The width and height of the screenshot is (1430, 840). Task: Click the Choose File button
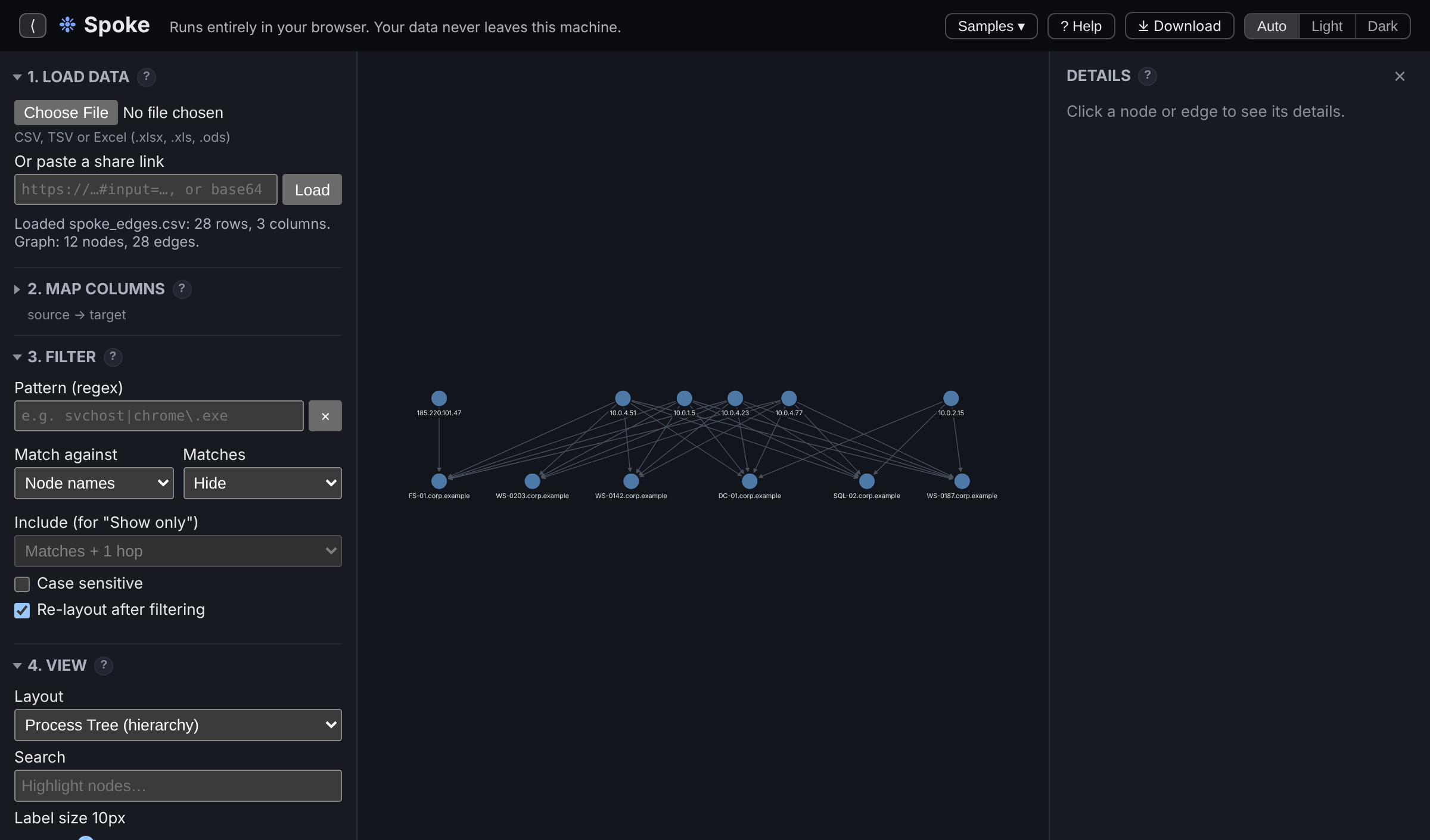coord(66,113)
